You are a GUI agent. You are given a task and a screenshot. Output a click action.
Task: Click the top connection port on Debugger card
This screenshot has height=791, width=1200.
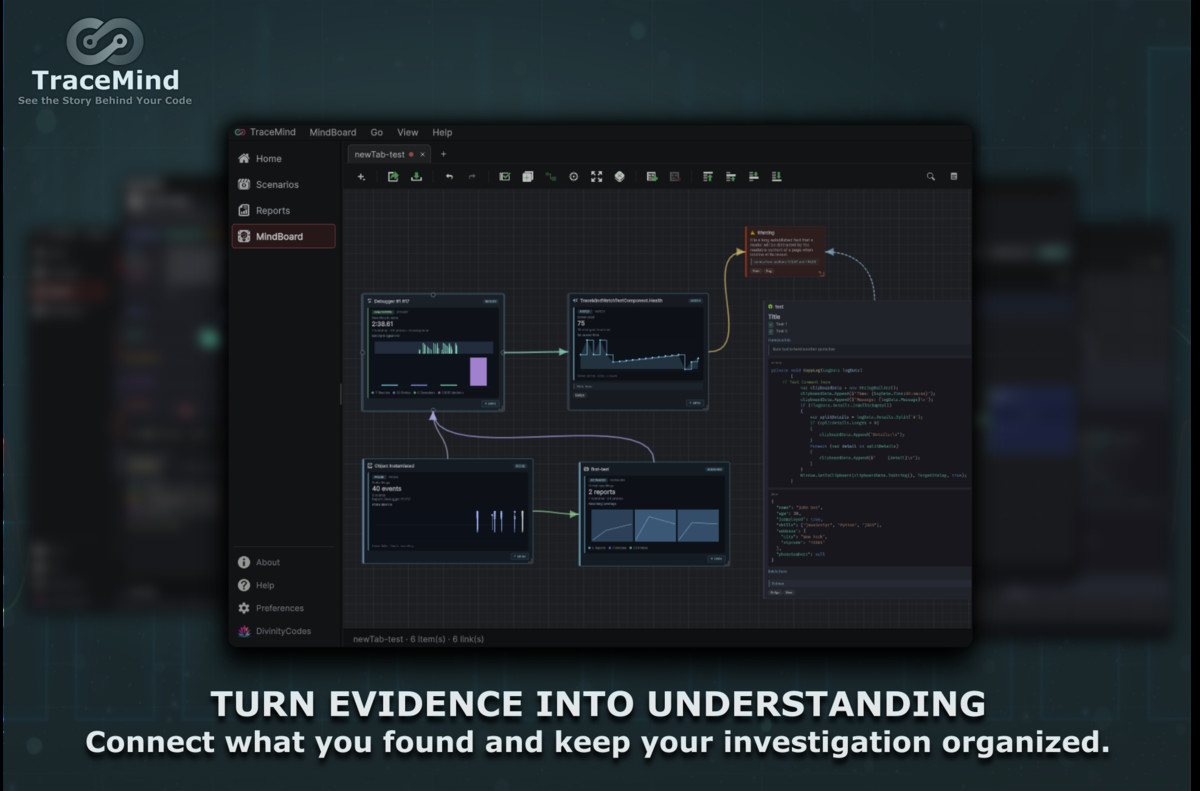pos(433,294)
